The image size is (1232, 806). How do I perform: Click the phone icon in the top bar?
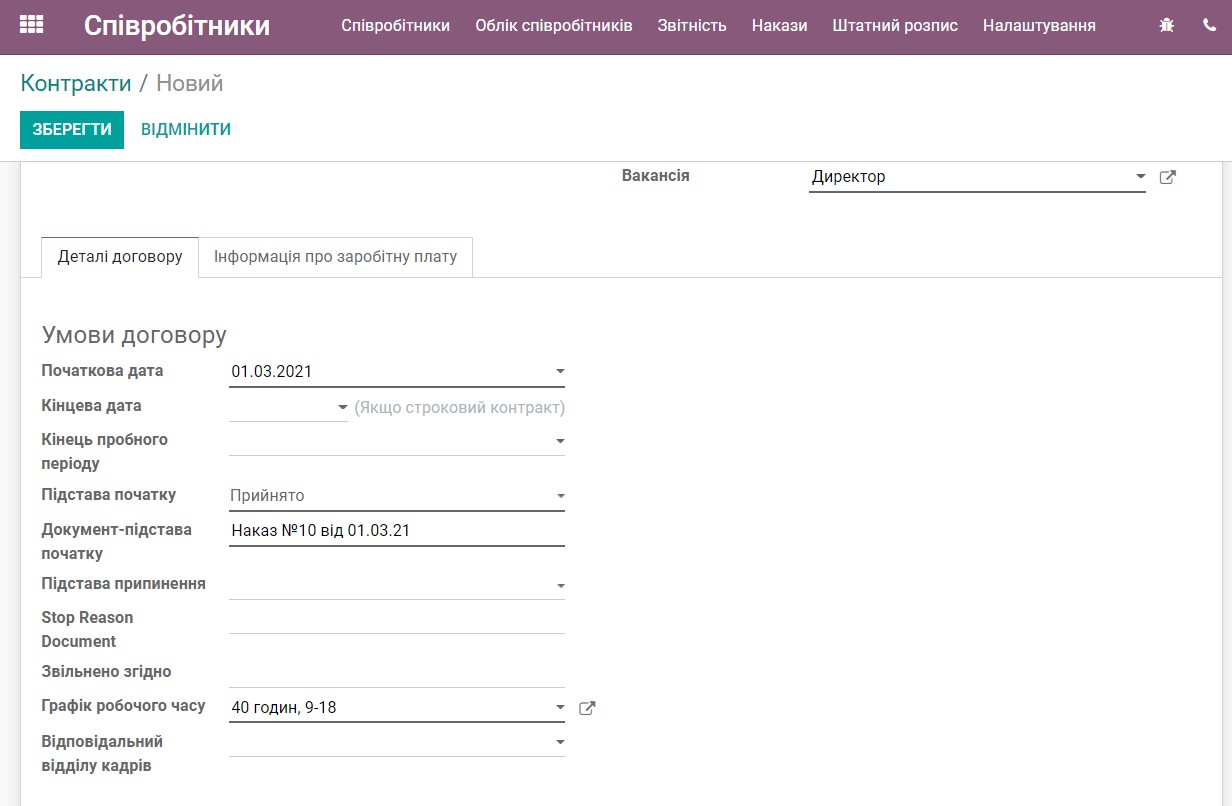(x=1210, y=24)
